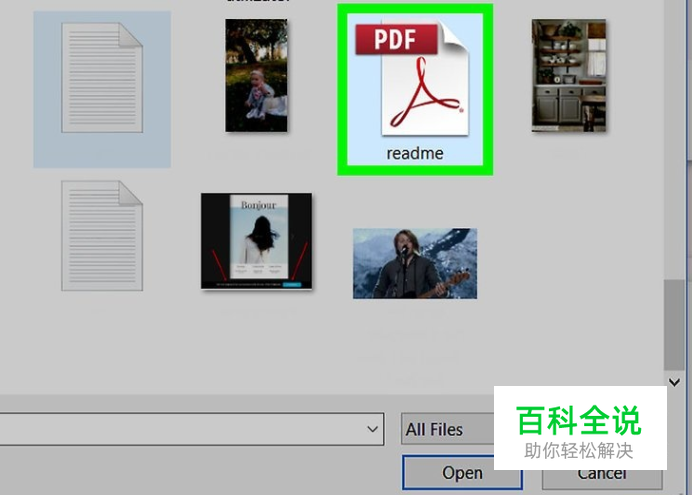The width and height of the screenshot is (692, 495).
Task: Click the readme file name label
Action: point(415,154)
